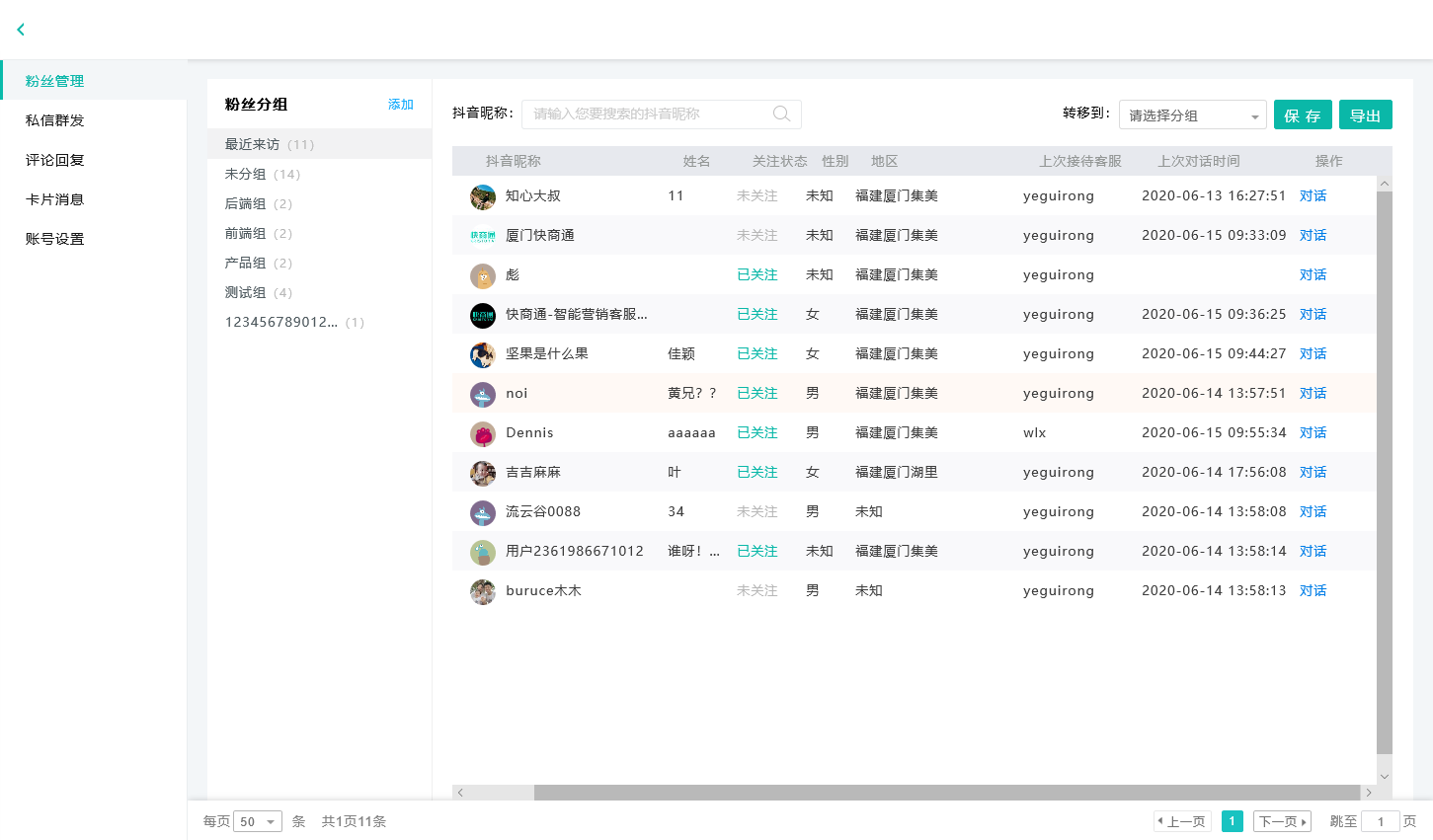Click 添加 to add fan group
Image resolution: width=1433 pixels, height=840 pixels.
(x=400, y=105)
